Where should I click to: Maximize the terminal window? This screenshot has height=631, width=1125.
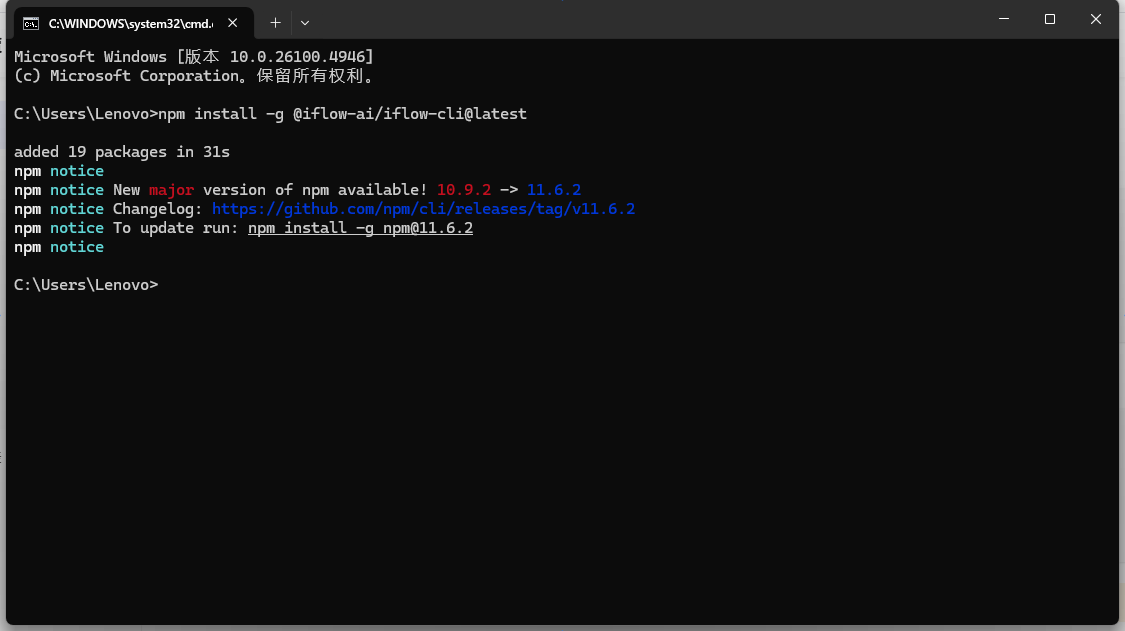coord(1049,19)
